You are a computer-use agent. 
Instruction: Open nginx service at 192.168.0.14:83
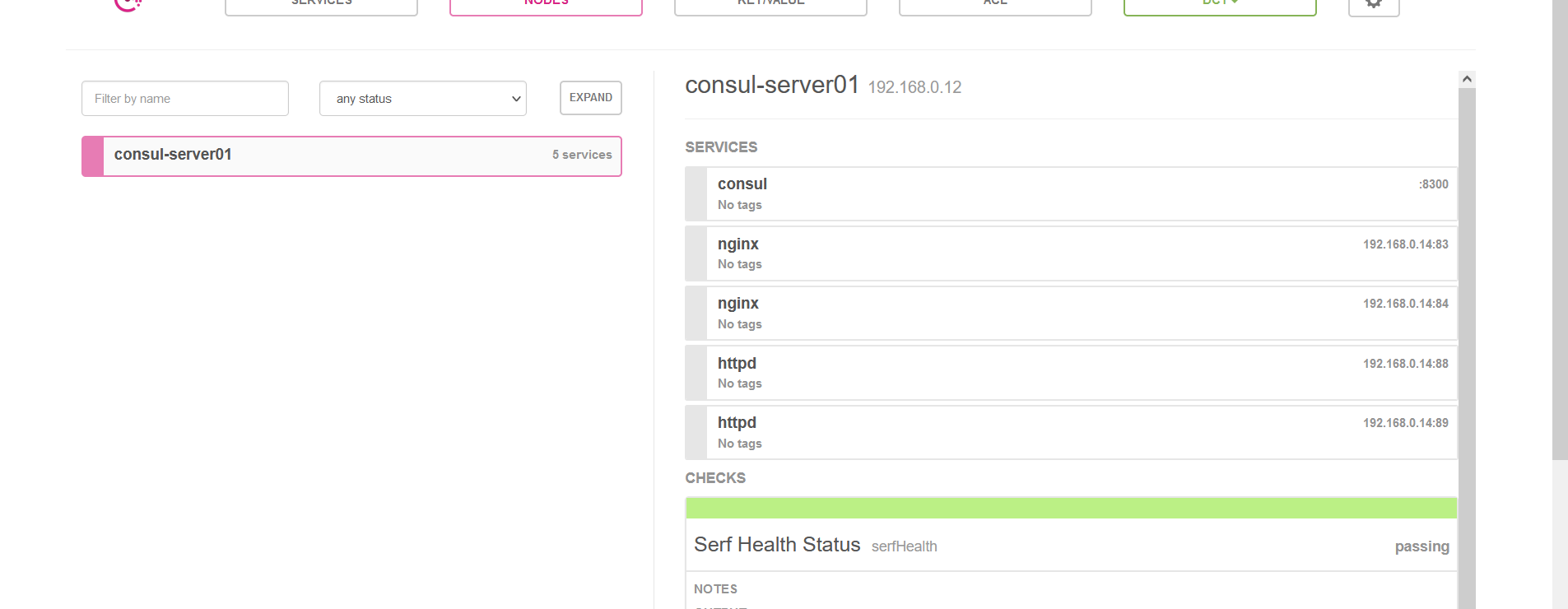pyautogui.click(x=1071, y=253)
